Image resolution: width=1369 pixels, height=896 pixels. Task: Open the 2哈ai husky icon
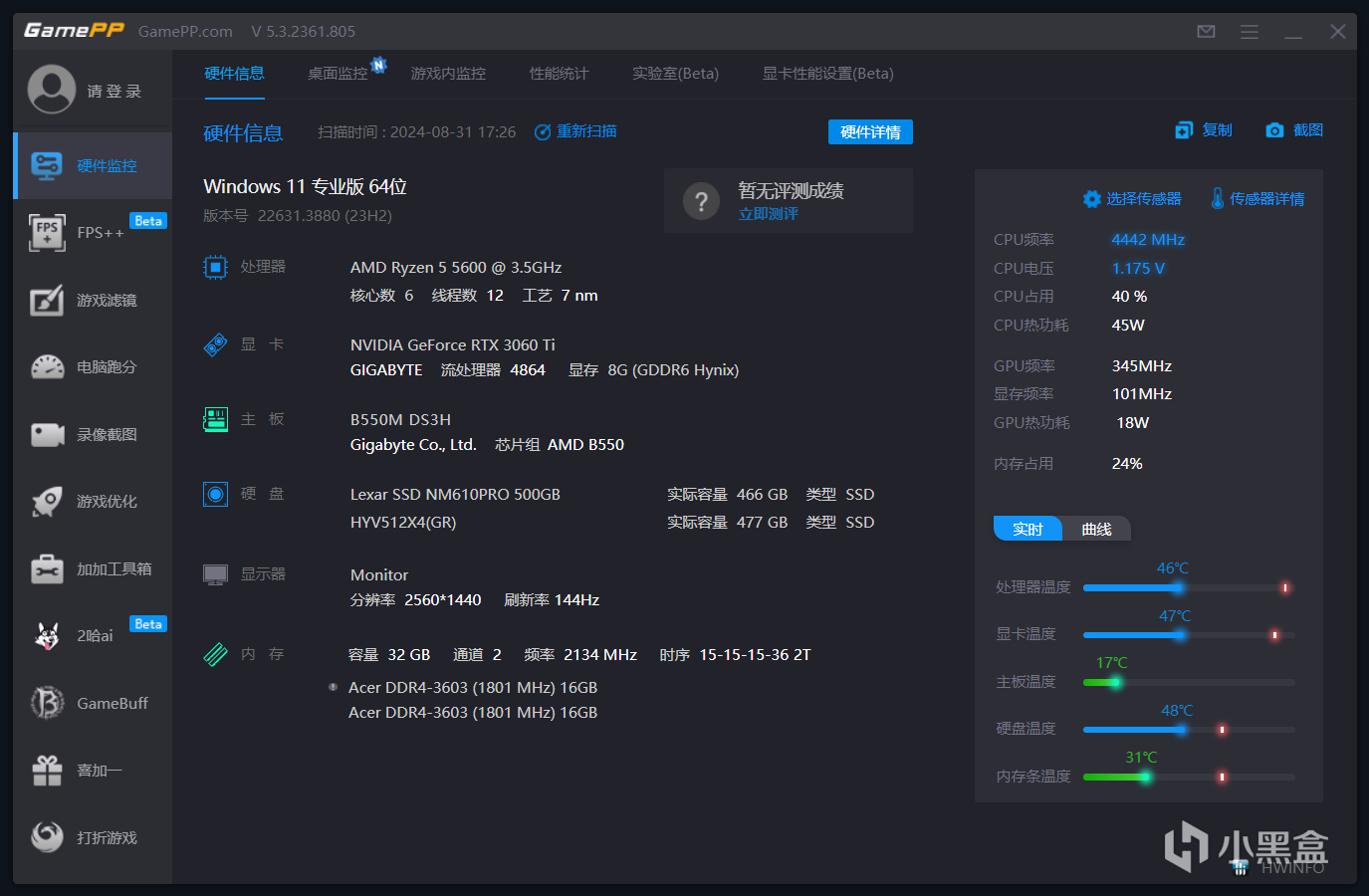(47, 635)
